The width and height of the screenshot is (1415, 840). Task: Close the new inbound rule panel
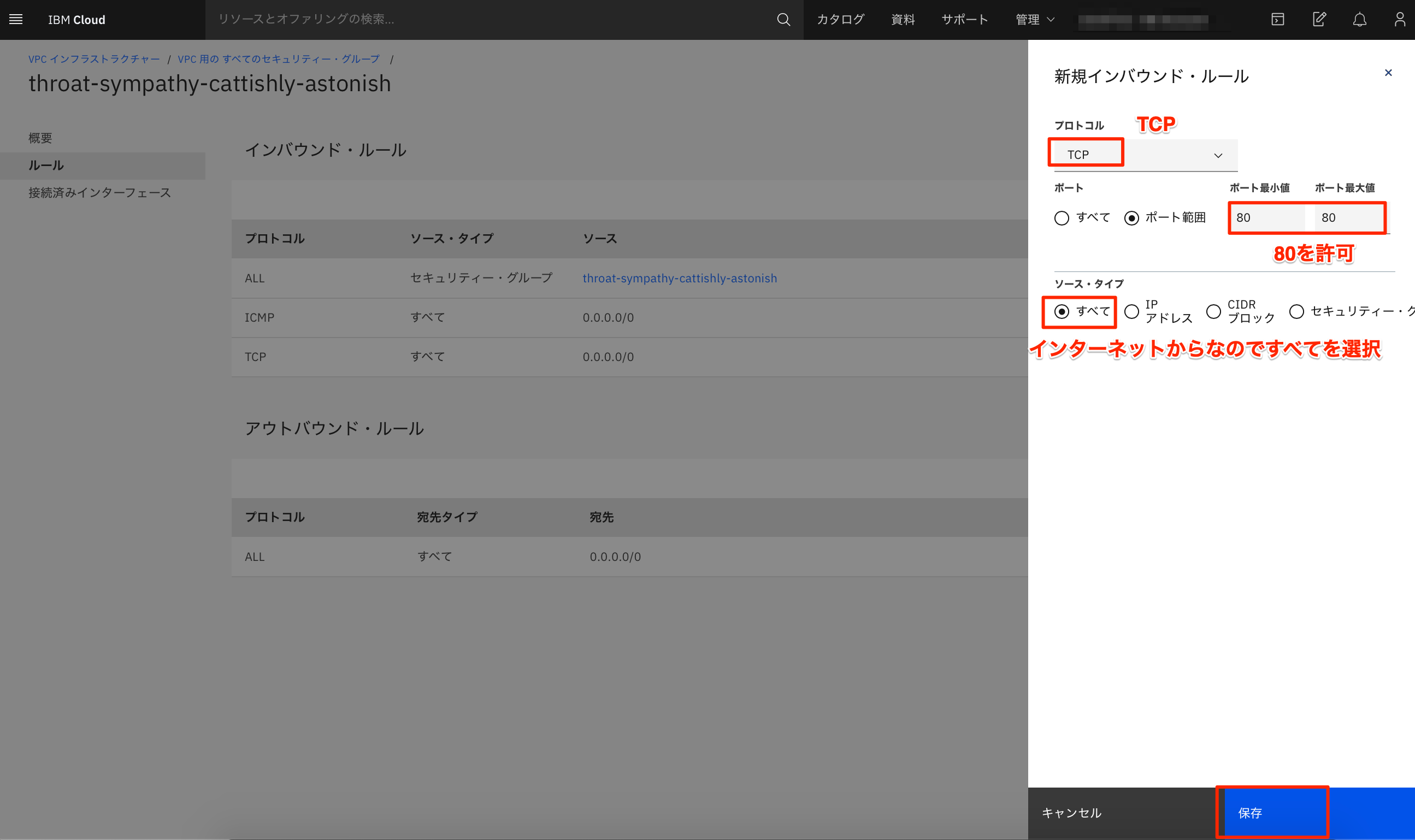point(1388,73)
